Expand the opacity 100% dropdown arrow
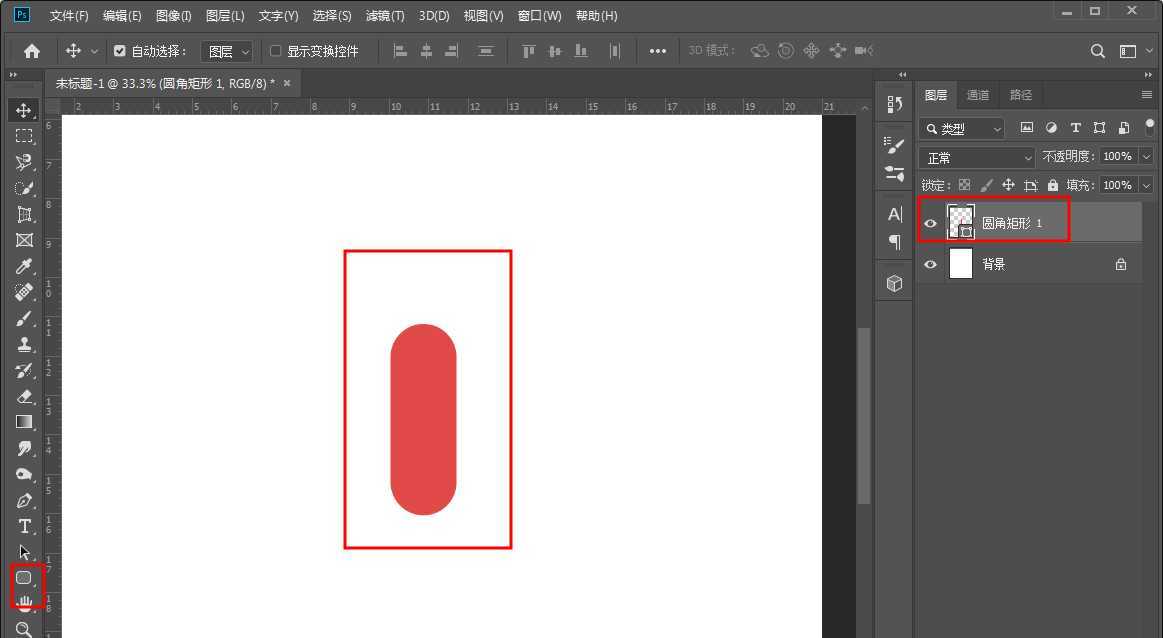The image size is (1163, 638). [1146, 157]
